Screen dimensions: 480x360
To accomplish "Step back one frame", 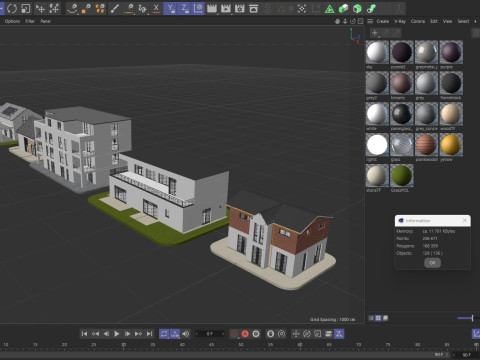I will point(106,334).
